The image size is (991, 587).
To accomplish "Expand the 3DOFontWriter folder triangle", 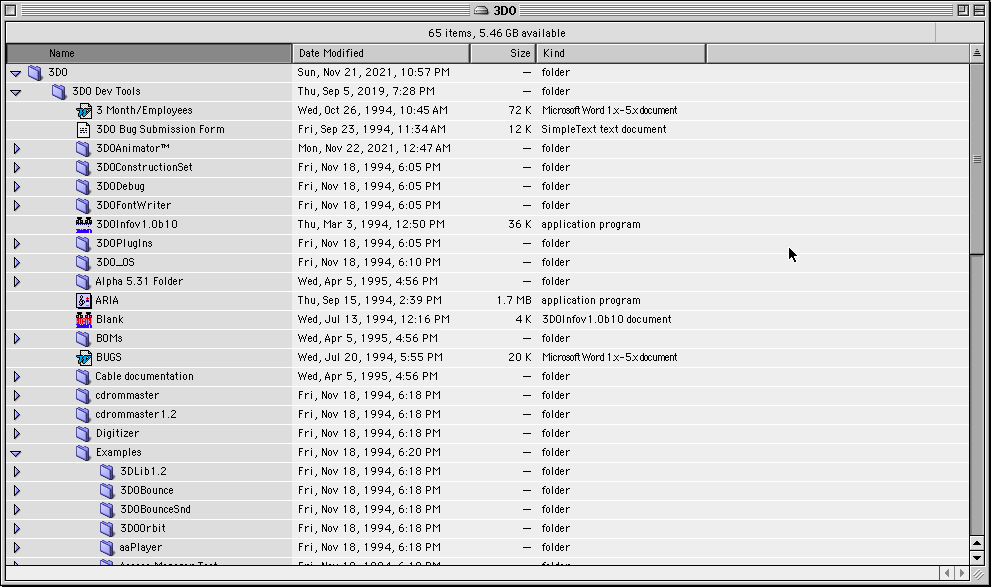I will tap(16, 205).
